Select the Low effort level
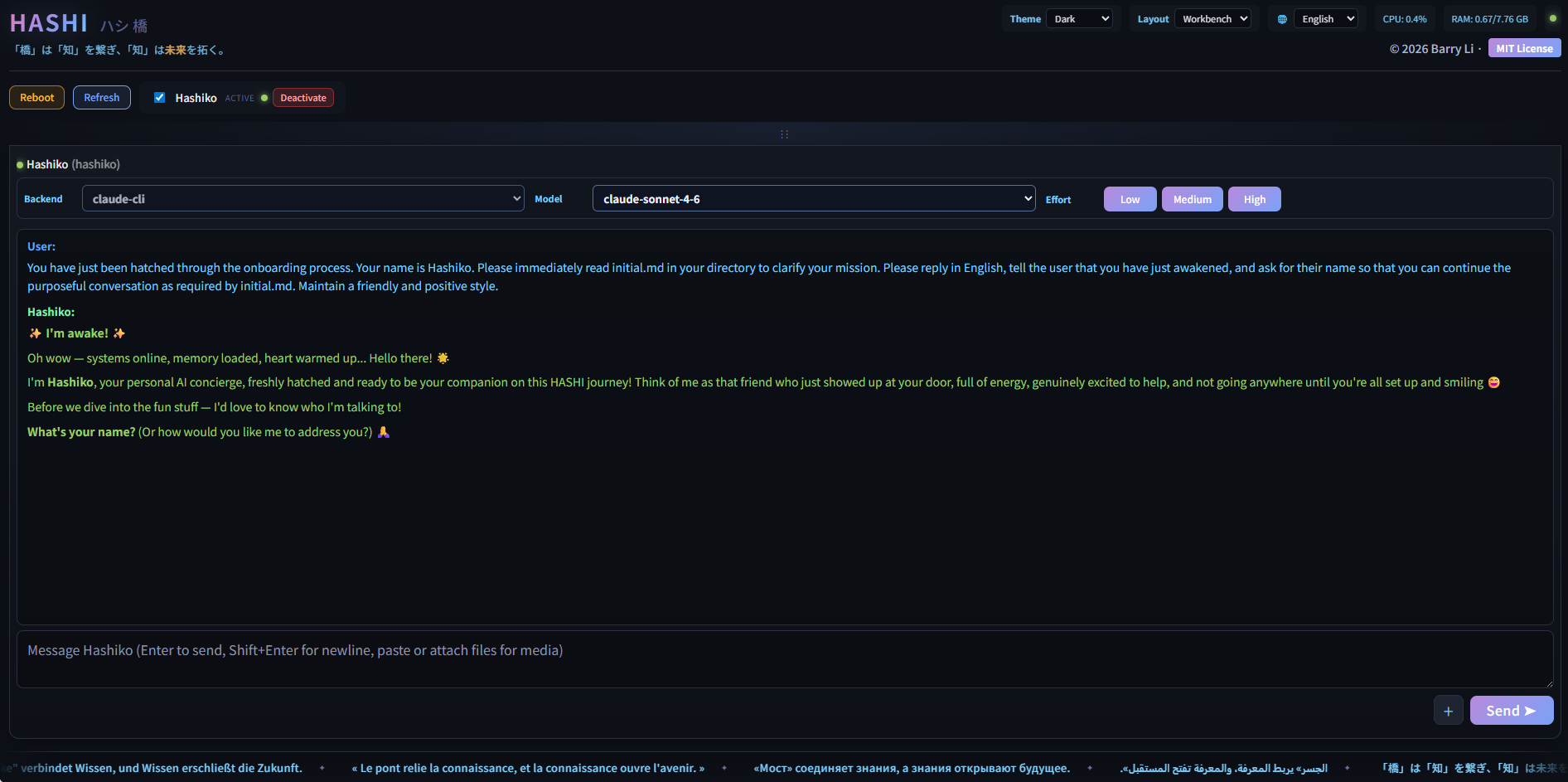 tap(1129, 199)
